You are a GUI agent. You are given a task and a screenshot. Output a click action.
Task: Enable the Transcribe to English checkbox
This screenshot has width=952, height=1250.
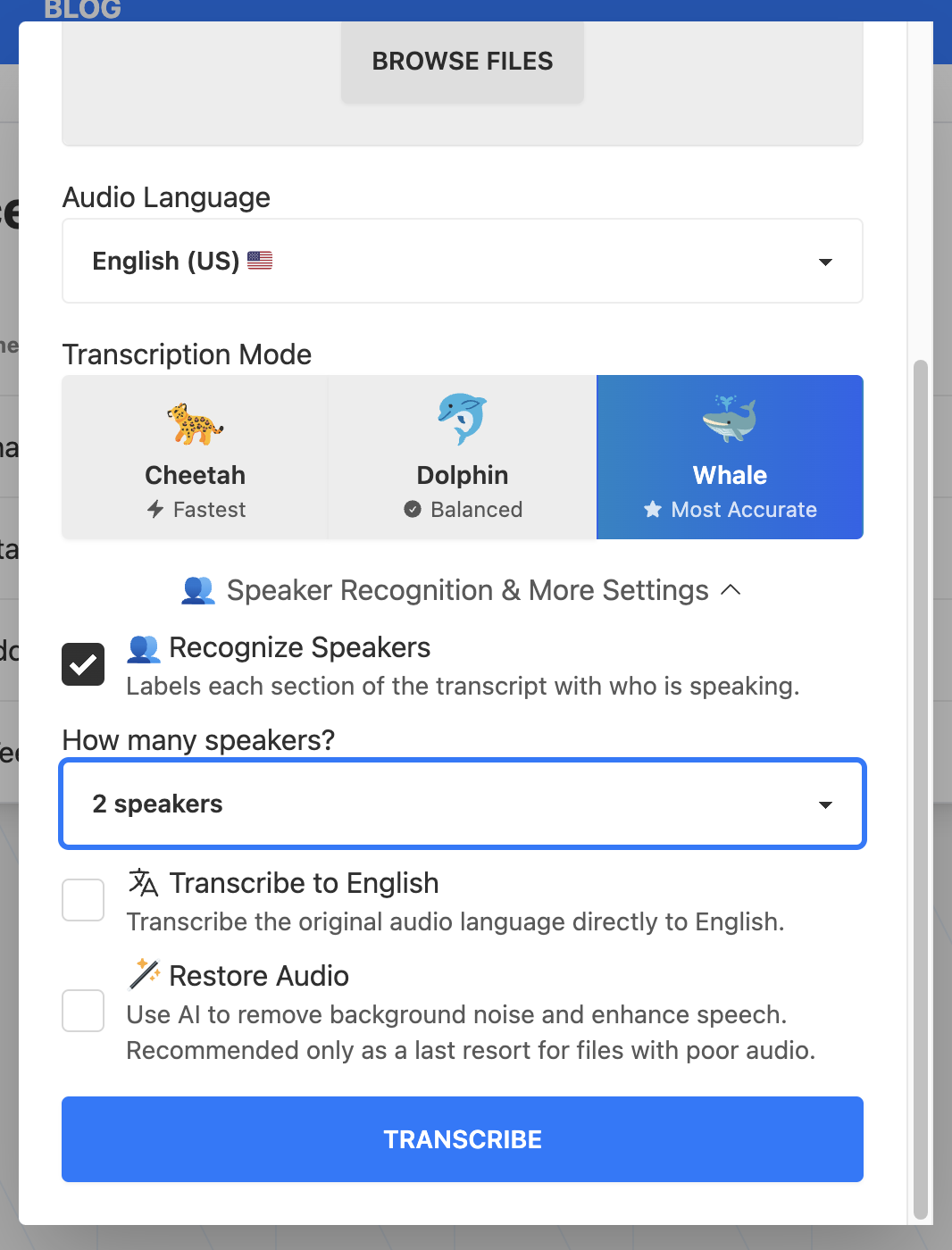point(83,900)
